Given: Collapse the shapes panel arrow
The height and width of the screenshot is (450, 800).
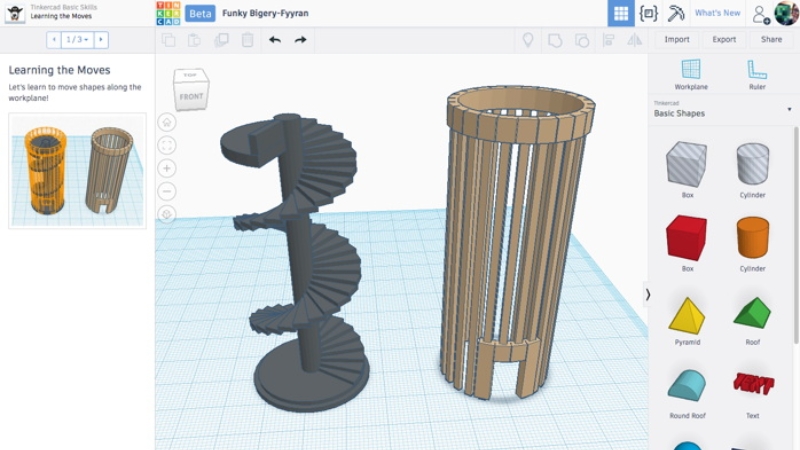Looking at the screenshot, I should (648, 294).
